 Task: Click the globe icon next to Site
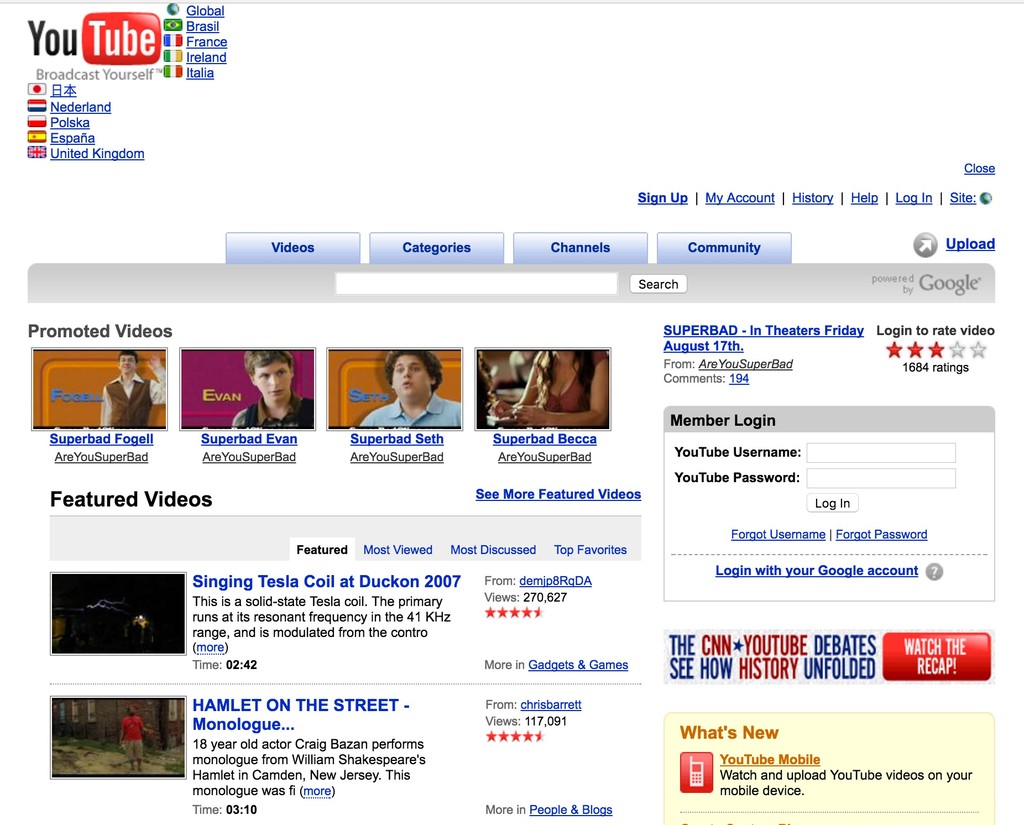coord(985,197)
